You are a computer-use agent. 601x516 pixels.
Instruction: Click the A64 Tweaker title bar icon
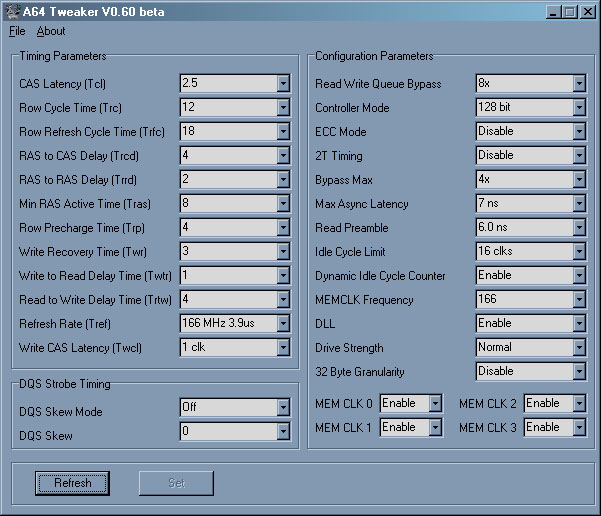tap(12, 12)
